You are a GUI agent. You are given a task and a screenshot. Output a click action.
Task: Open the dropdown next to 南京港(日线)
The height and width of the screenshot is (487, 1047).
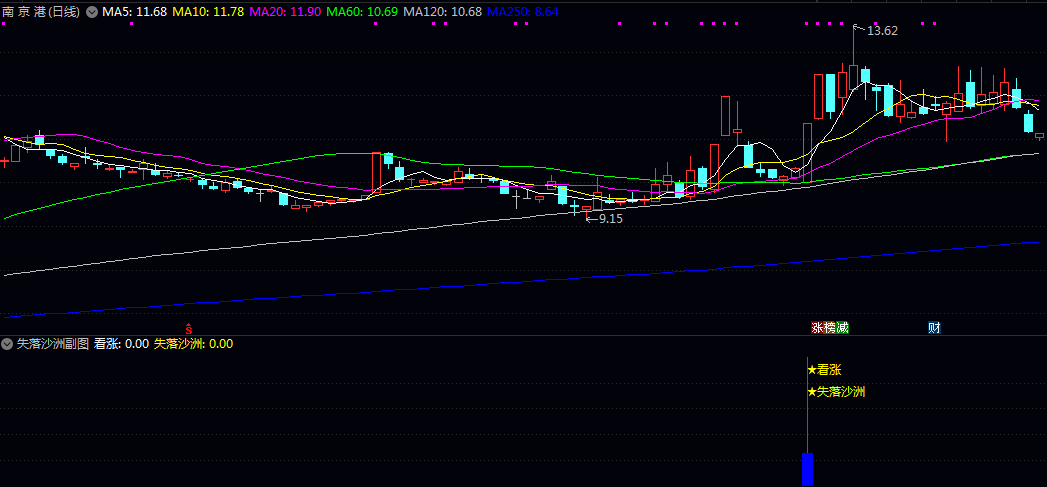point(92,11)
